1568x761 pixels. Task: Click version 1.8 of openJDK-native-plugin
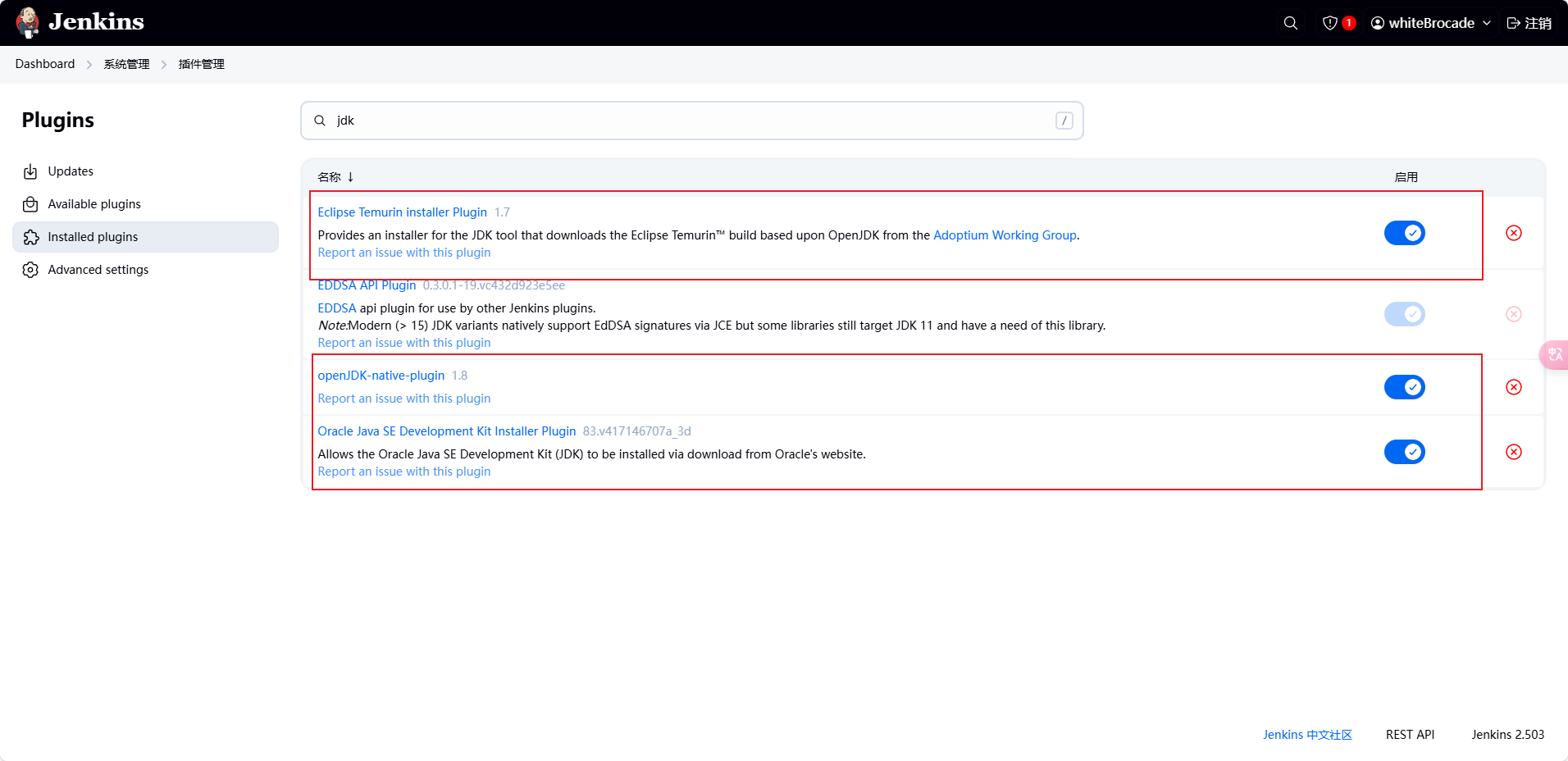(459, 376)
